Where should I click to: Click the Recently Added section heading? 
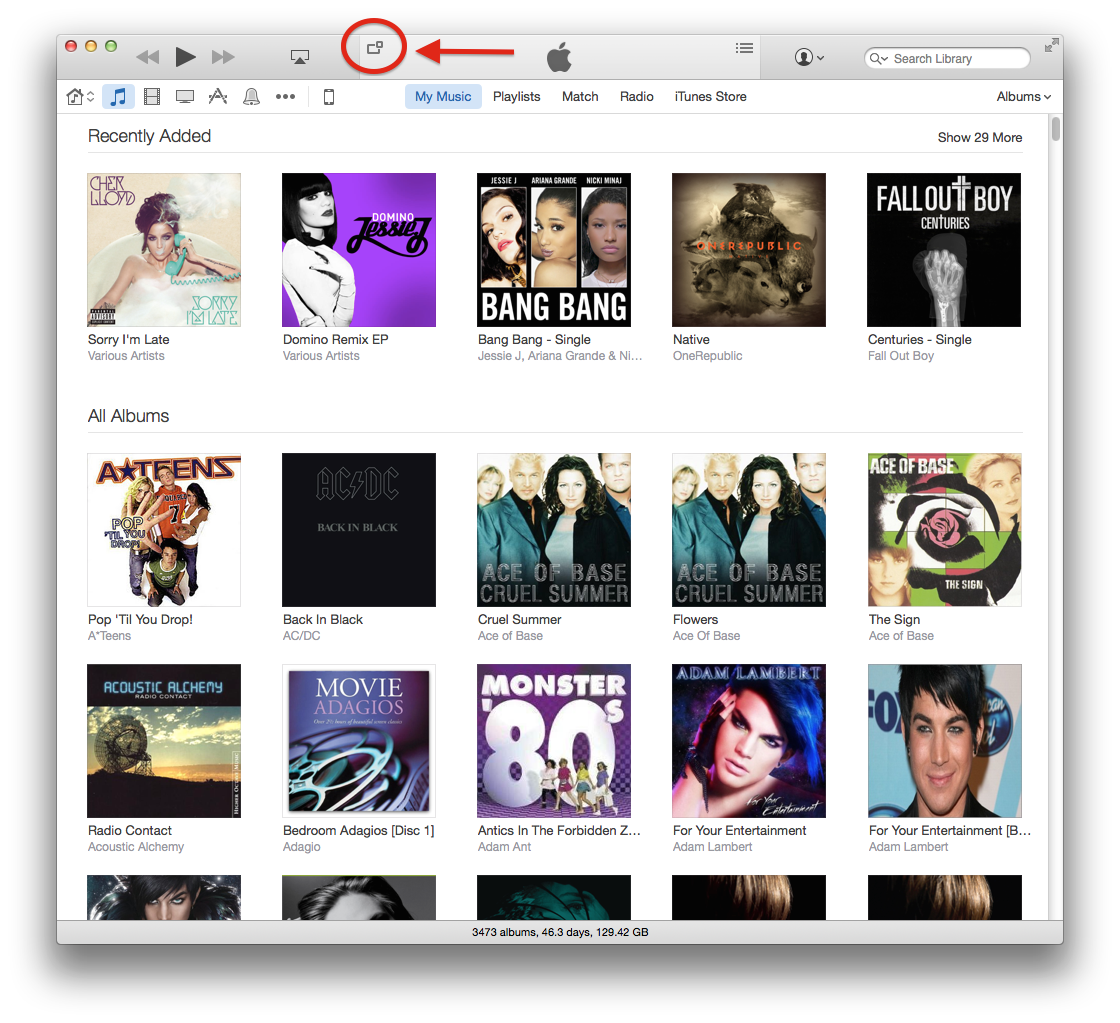point(149,136)
